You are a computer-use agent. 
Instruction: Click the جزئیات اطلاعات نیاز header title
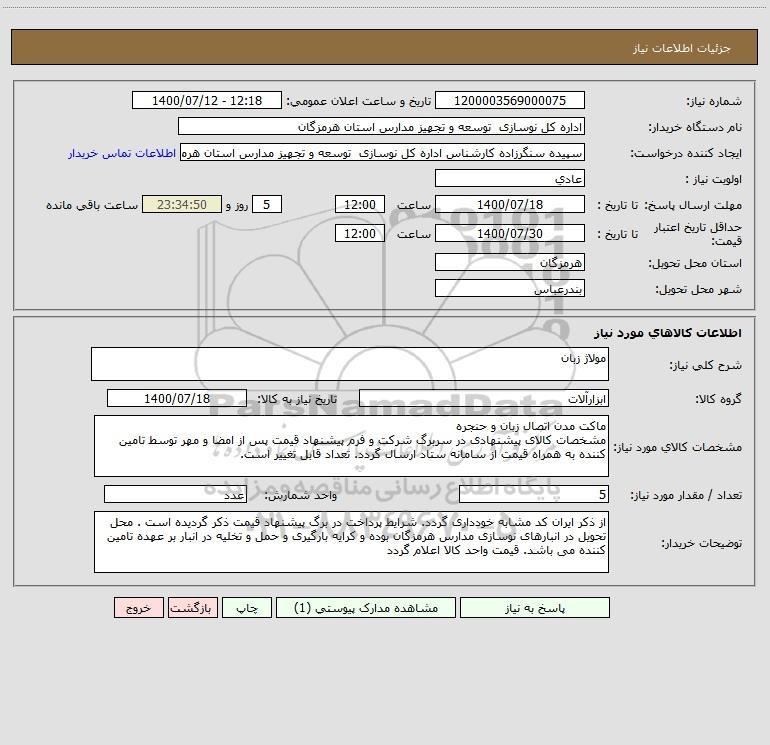point(682,48)
